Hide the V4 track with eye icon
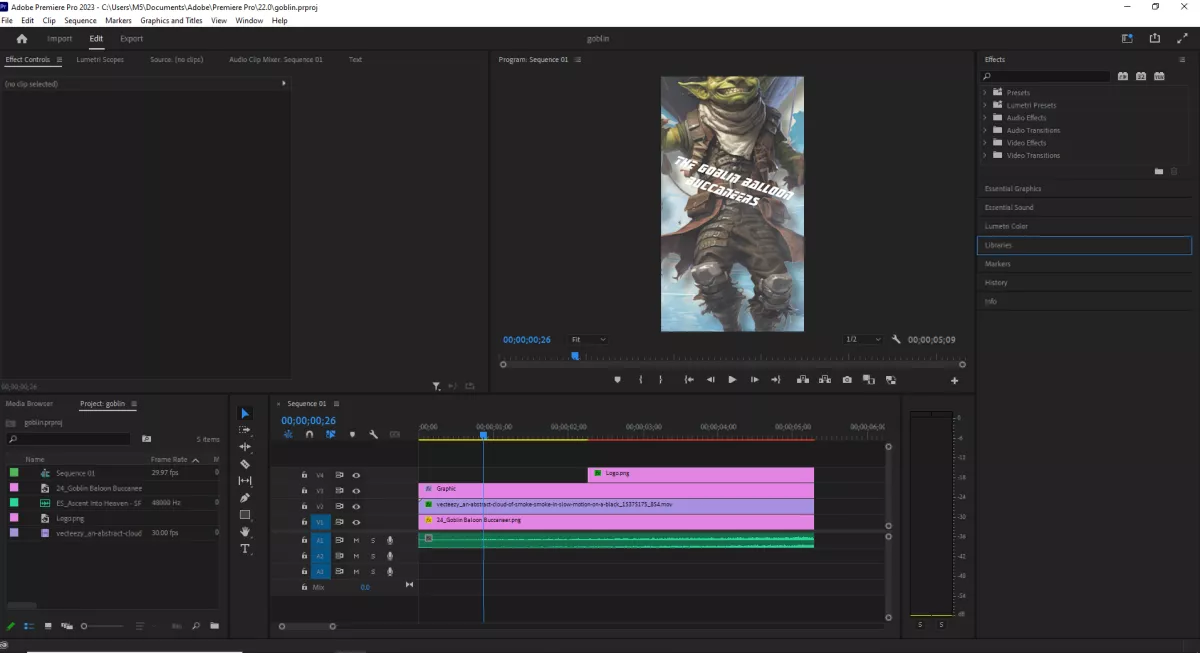Screen dimensions: 1200x653 click(x=356, y=475)
